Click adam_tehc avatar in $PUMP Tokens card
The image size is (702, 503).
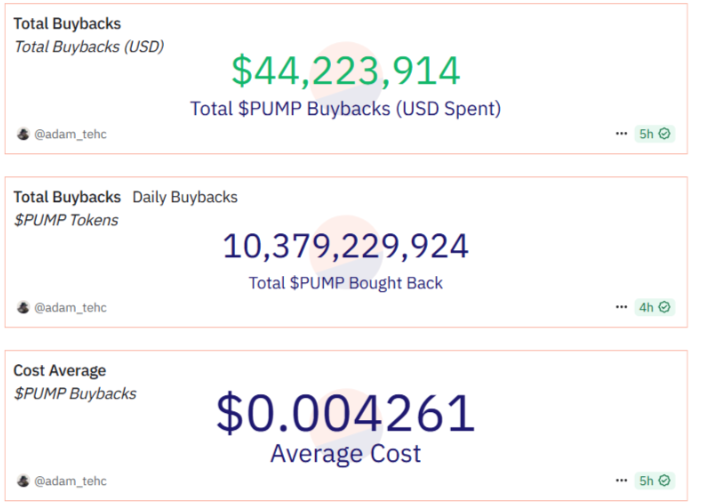[23, 307]
